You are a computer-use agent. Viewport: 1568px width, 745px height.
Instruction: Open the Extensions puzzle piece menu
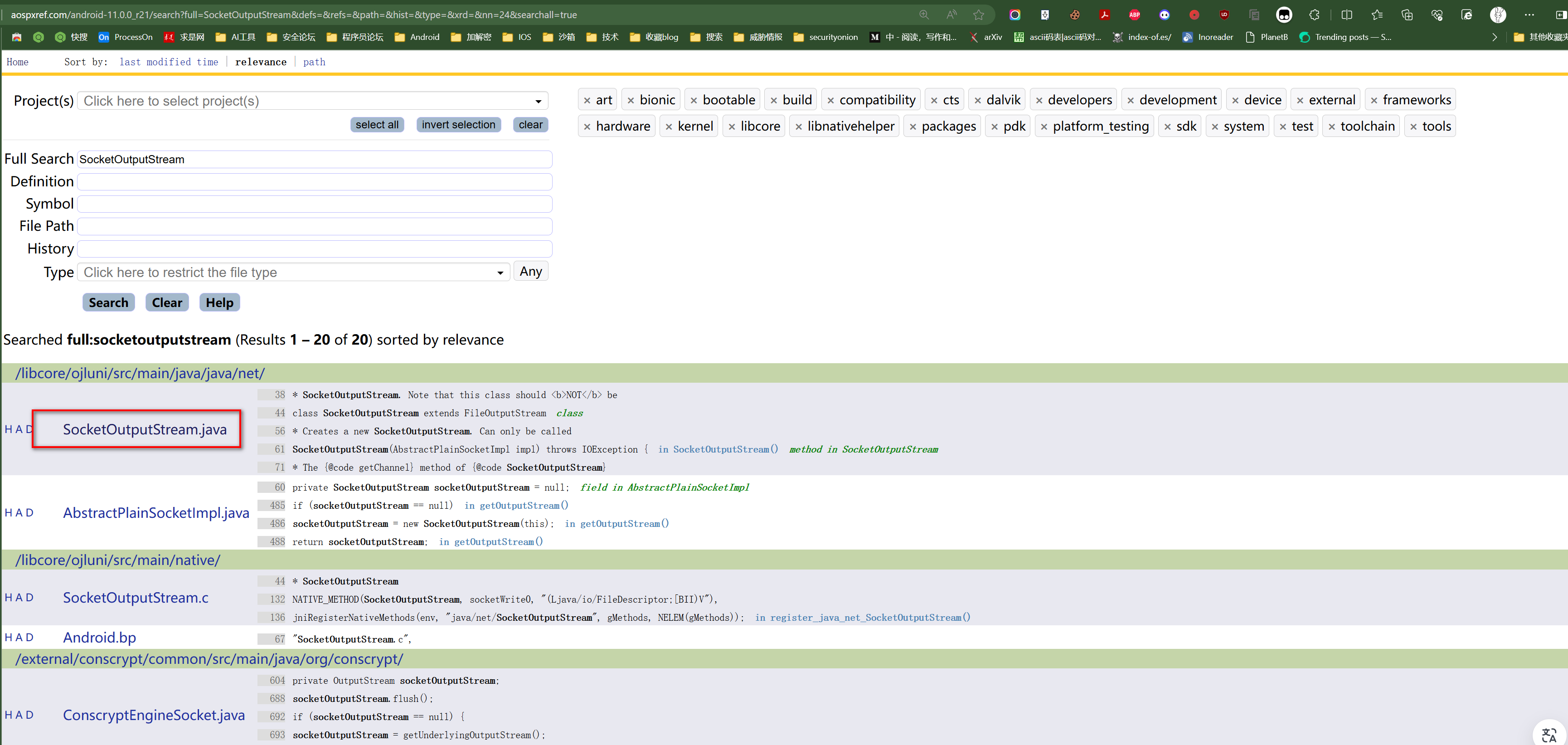tap(1314, 15)
